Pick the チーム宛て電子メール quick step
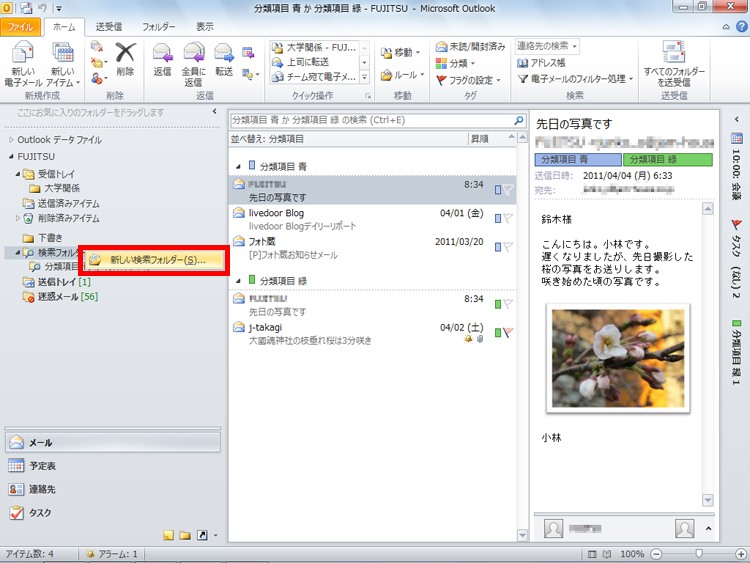750x563 pixels. (315, 77)
